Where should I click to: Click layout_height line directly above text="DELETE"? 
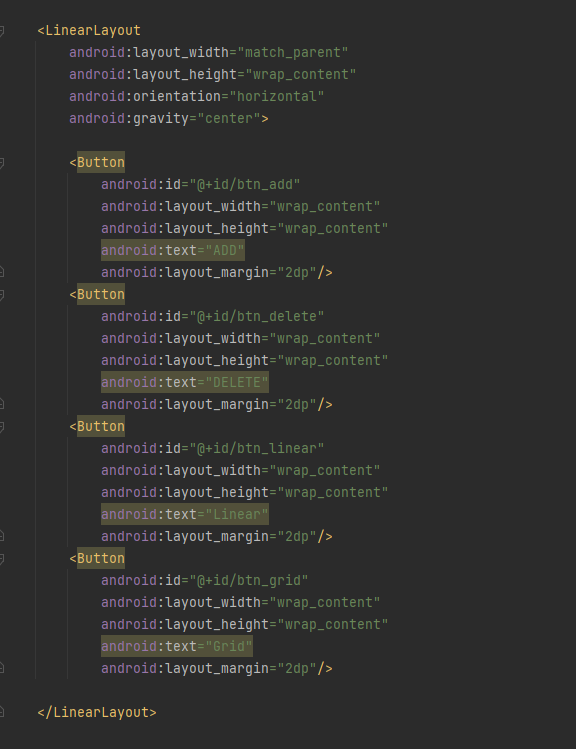pyautogui.click(x=245, y=360)
